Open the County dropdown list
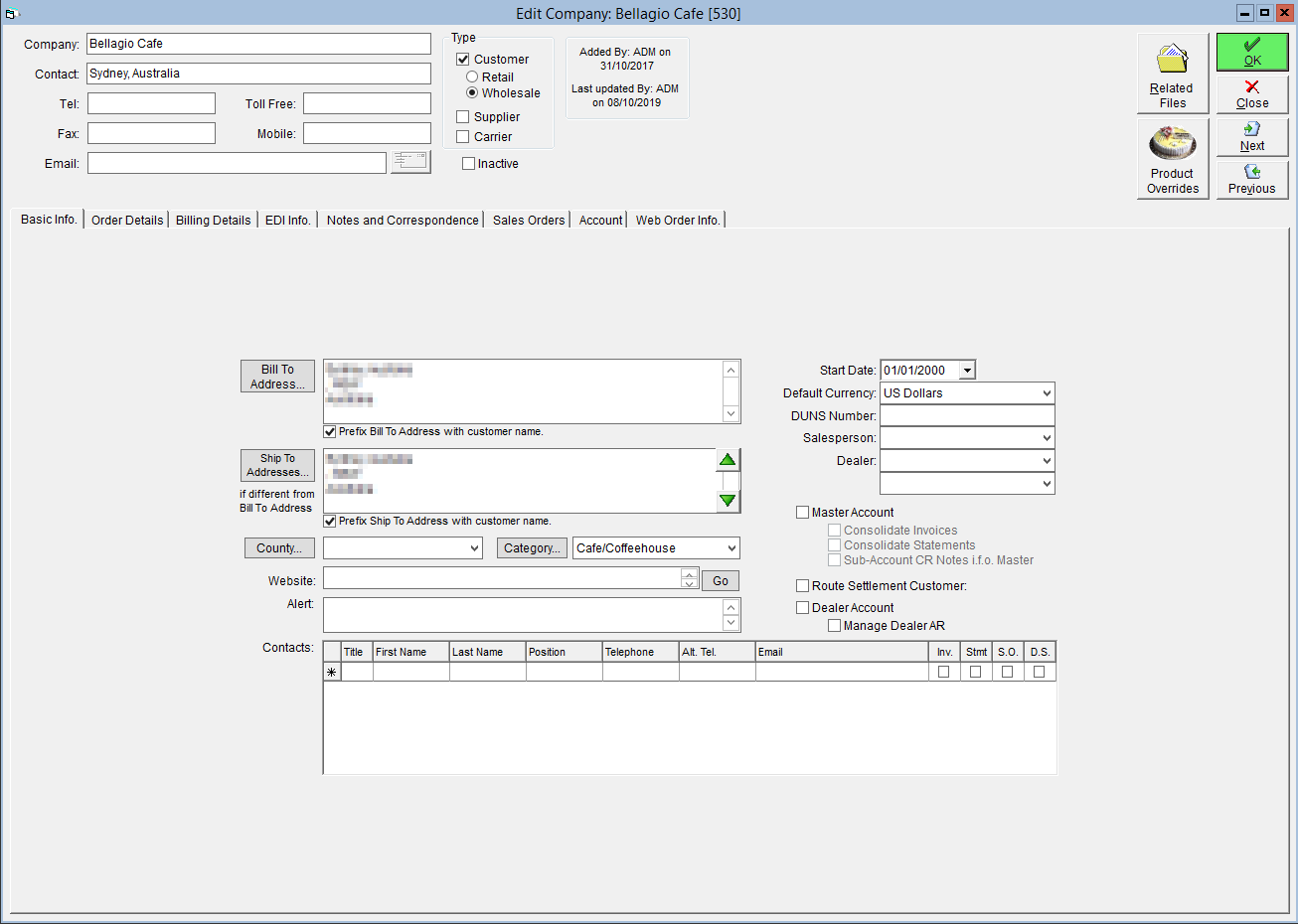 (x=474, y=548)
